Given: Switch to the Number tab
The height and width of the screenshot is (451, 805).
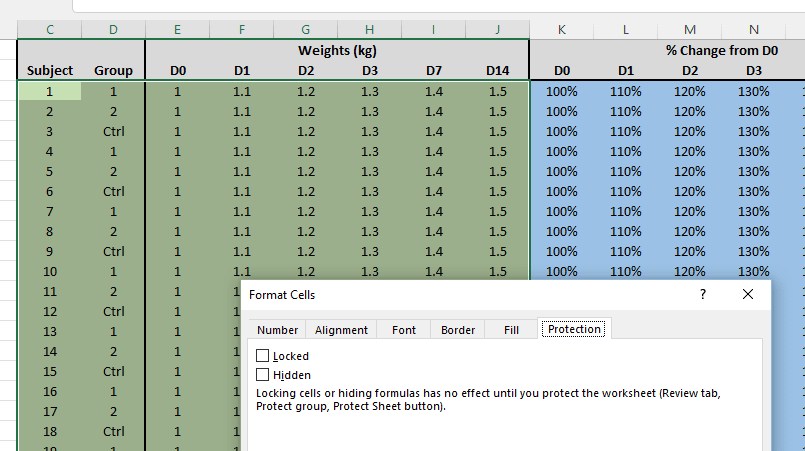Looking at the screenshot, I should 277,330.
